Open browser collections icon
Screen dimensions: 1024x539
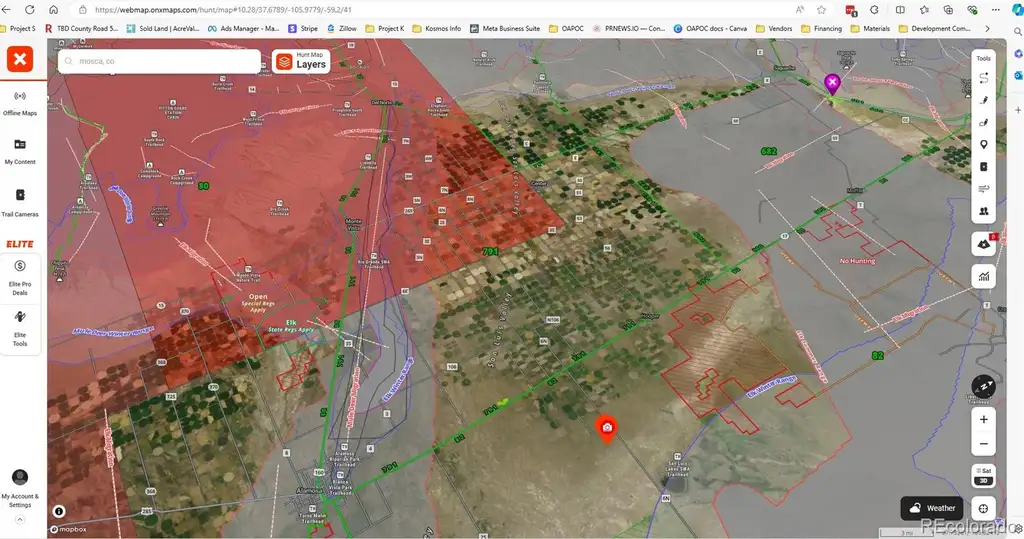click(948, 10)
